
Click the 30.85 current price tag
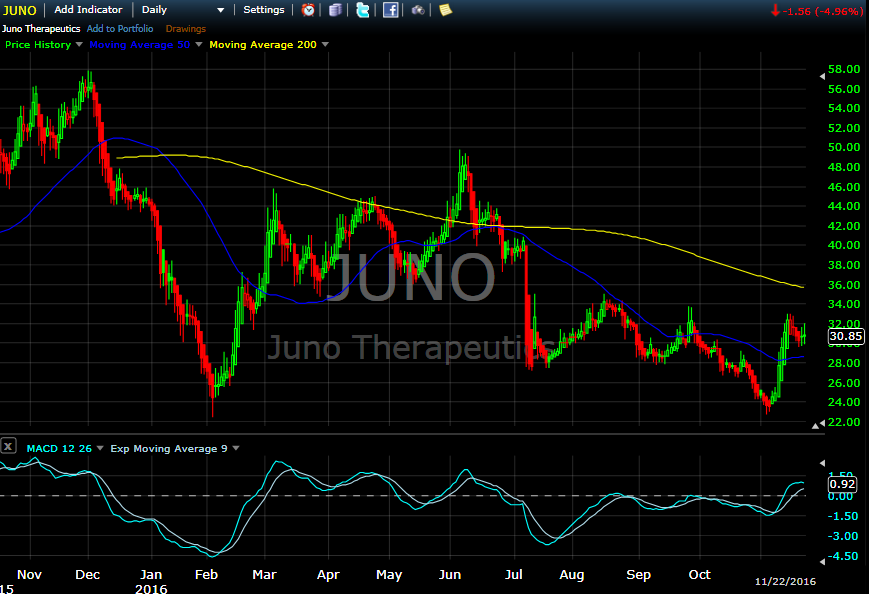click(846, 336)
